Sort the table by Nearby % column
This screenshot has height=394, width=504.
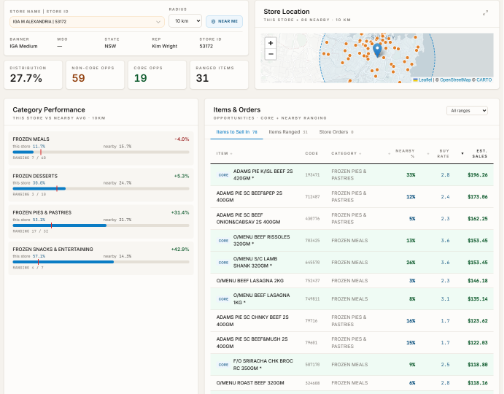point(402,153)
